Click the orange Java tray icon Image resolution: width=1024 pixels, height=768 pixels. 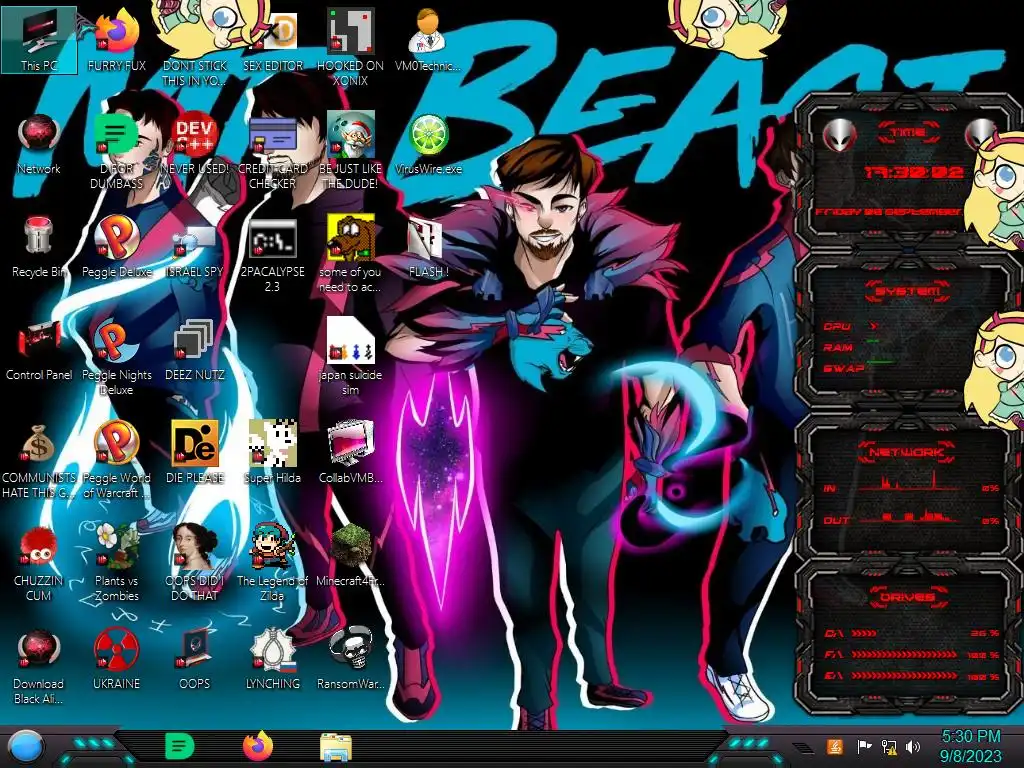(x=834, y=746)
